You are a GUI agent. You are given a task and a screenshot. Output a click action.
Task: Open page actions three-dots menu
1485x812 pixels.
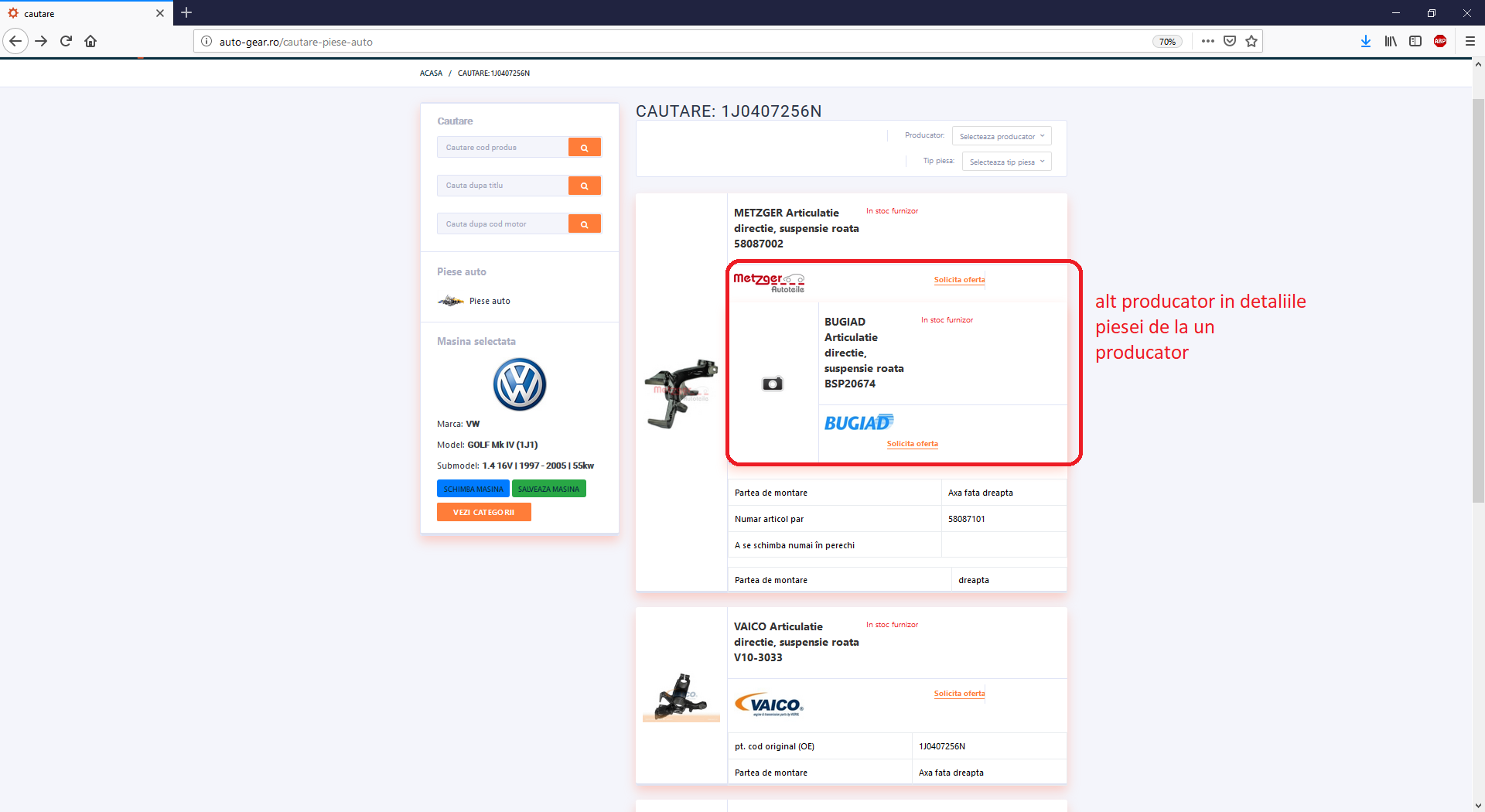(1207, 41)
